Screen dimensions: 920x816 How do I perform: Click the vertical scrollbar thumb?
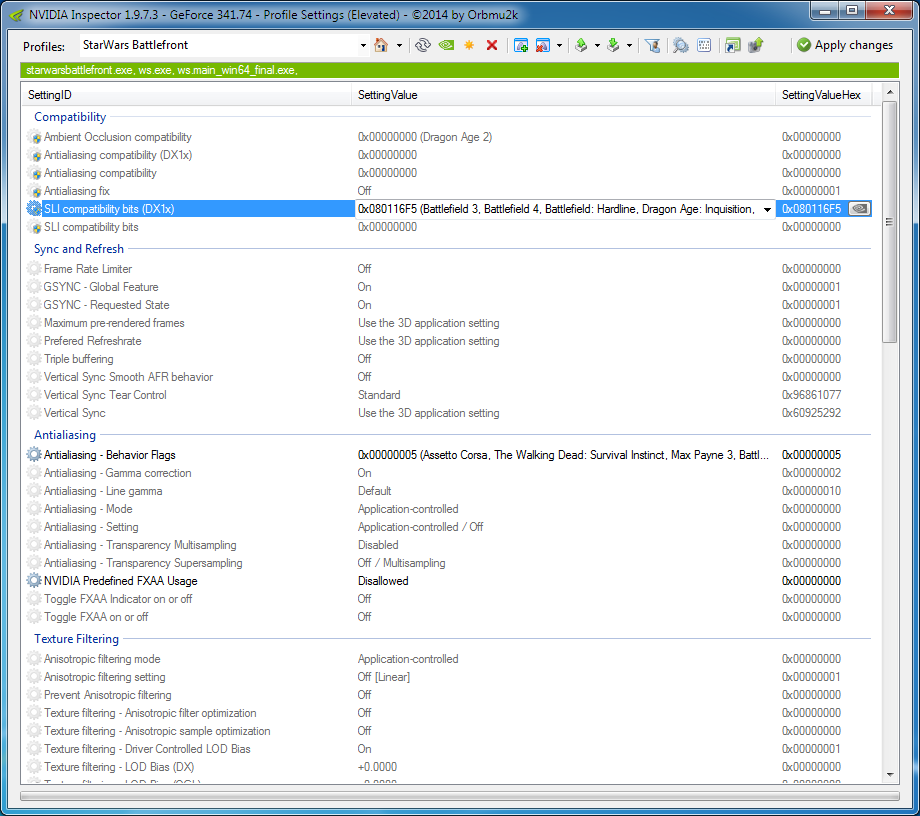pyautogui.click(x=890, y=222)
